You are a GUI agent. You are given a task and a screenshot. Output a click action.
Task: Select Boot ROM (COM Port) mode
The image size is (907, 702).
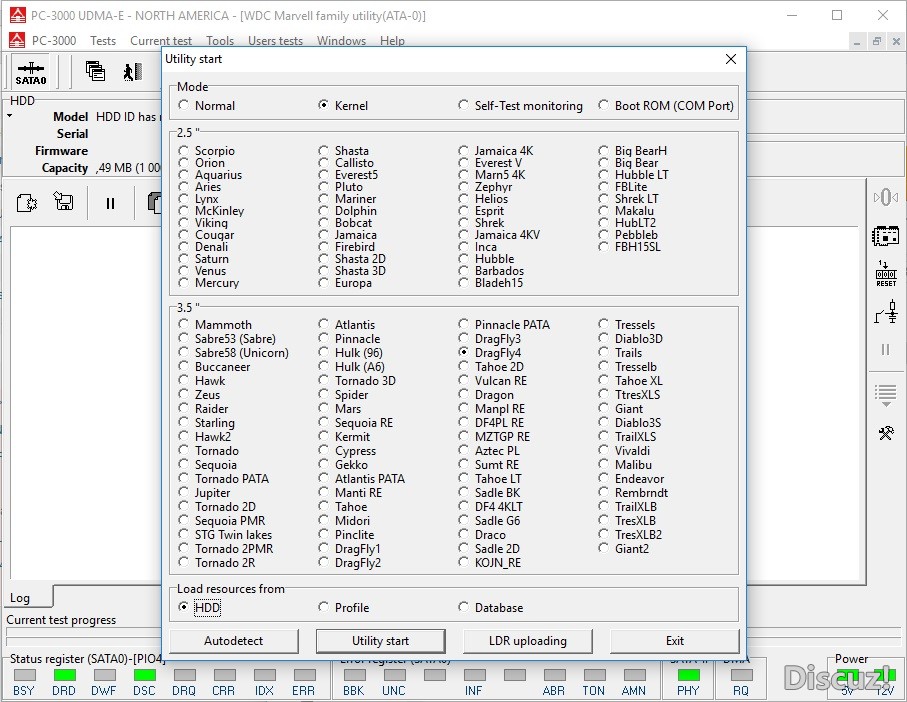pyautogui.click(x=604, y=105)
